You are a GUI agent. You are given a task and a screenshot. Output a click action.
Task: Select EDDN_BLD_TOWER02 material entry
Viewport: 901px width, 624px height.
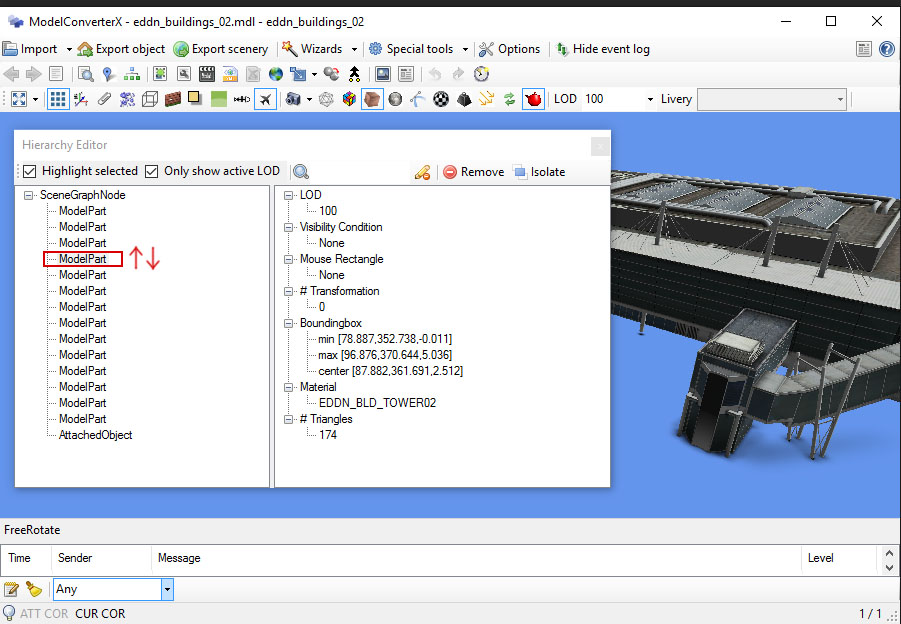[x=378, y=403]
